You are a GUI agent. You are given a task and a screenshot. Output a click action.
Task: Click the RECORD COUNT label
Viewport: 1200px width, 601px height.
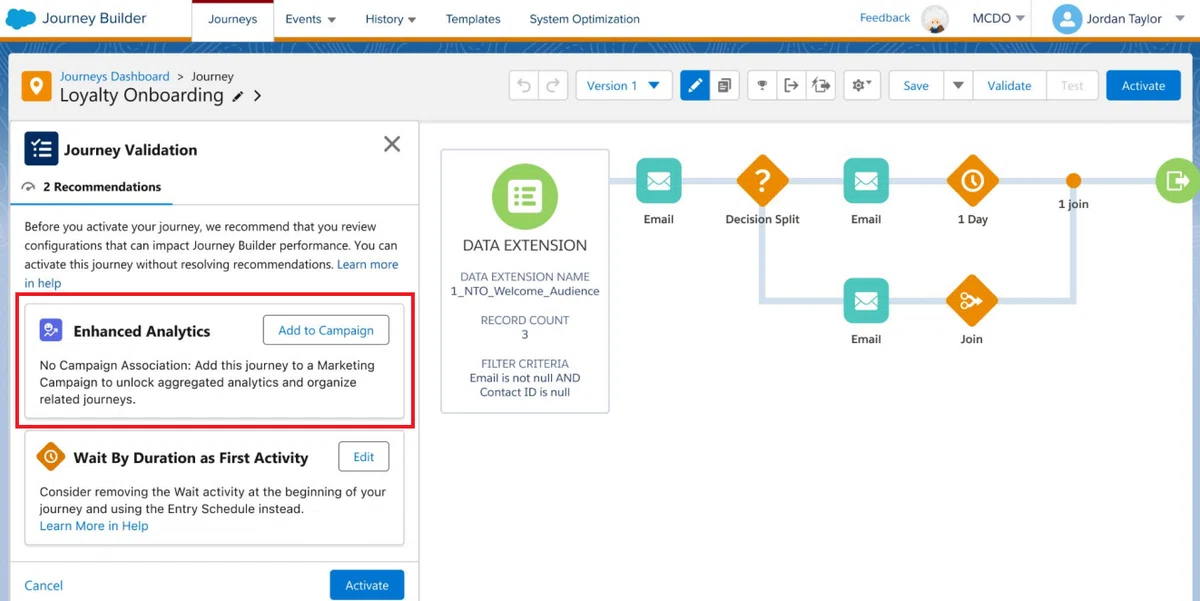point(525,320)
